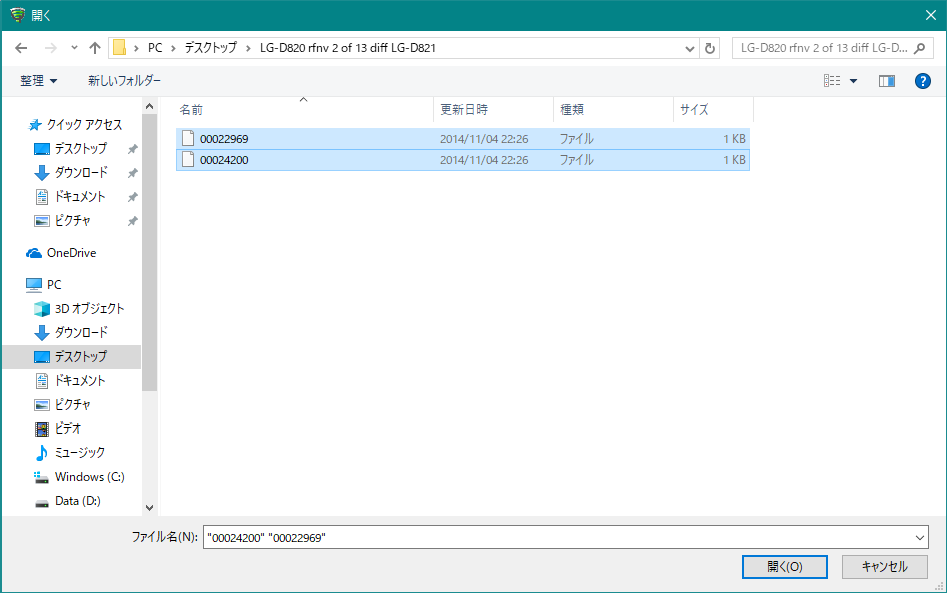Open pinned デスクトップ under Quick Access
The width and height of the screenshot is (947, 593).
click(x=80, y=149)
